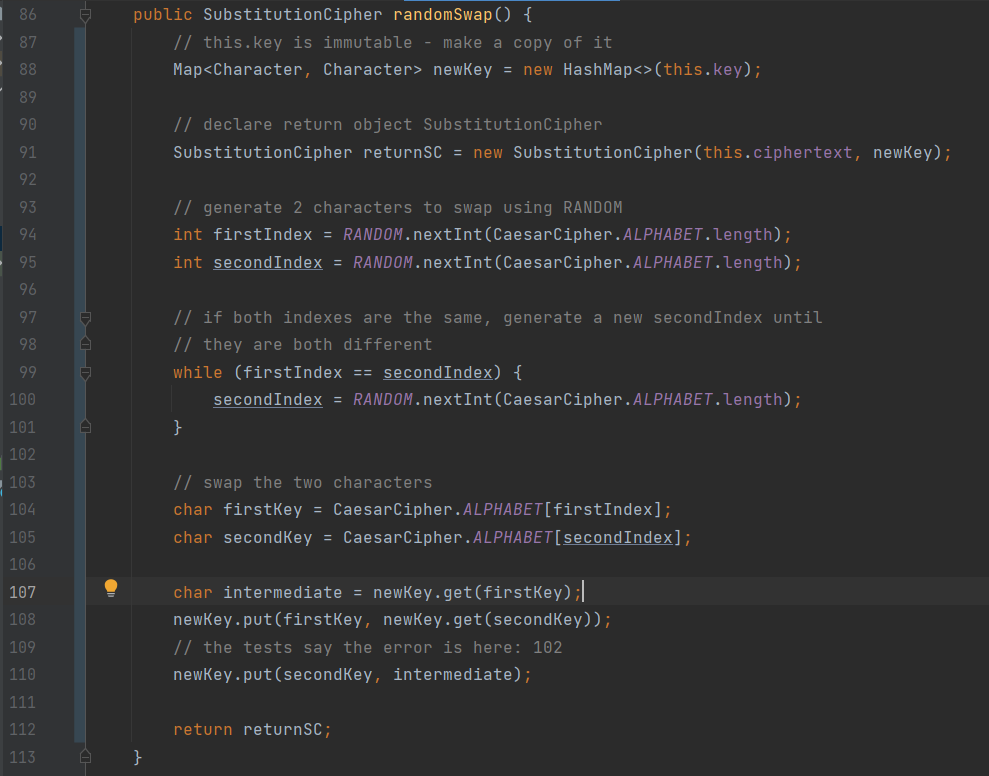Collapse the comment block fold marker at line 97
Viewport: 989px width, 776px height.
(86, 317)
